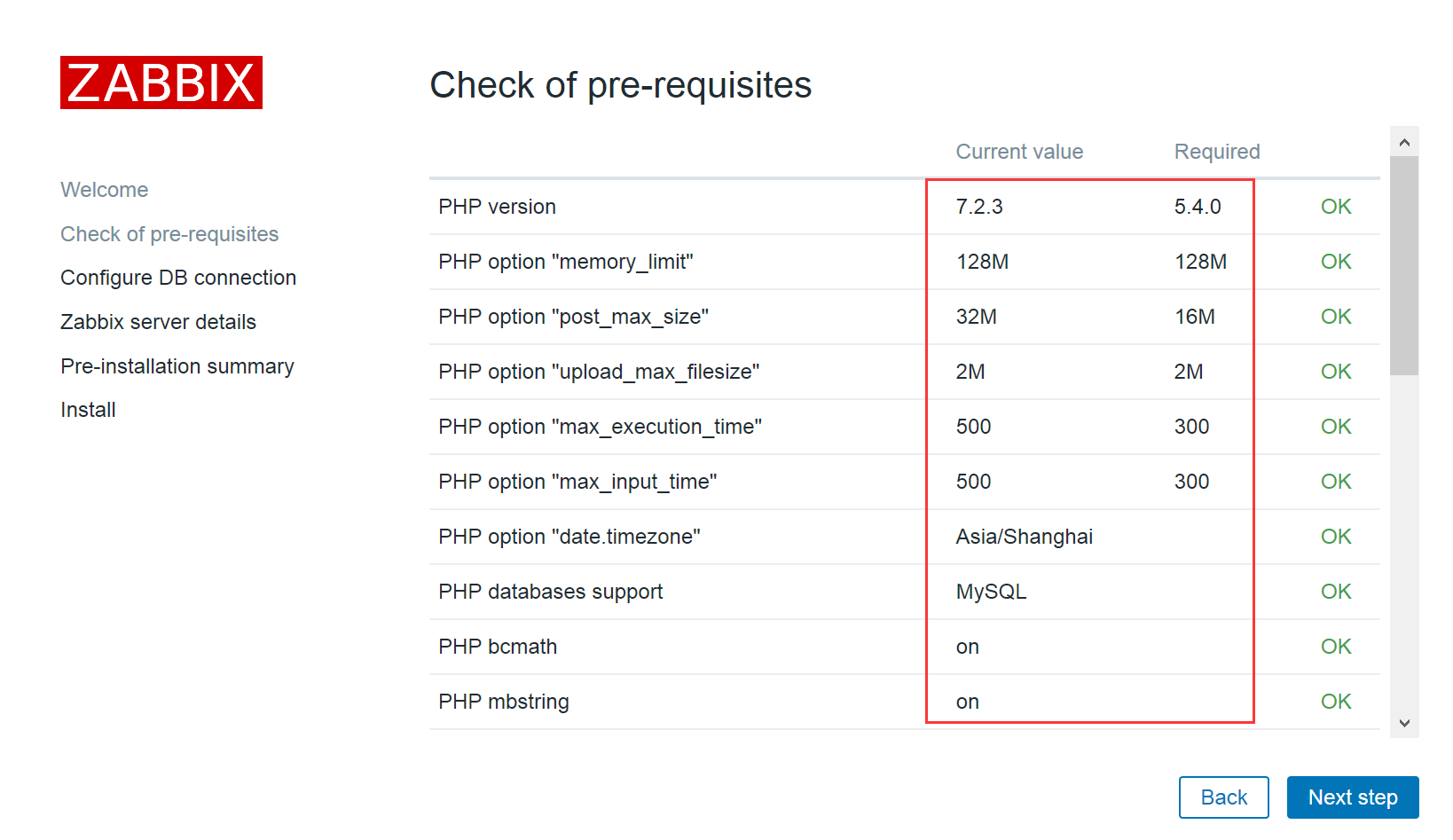Click the MySQL database support value
This screenshot has width=1453, height=840.
point(991,592)
